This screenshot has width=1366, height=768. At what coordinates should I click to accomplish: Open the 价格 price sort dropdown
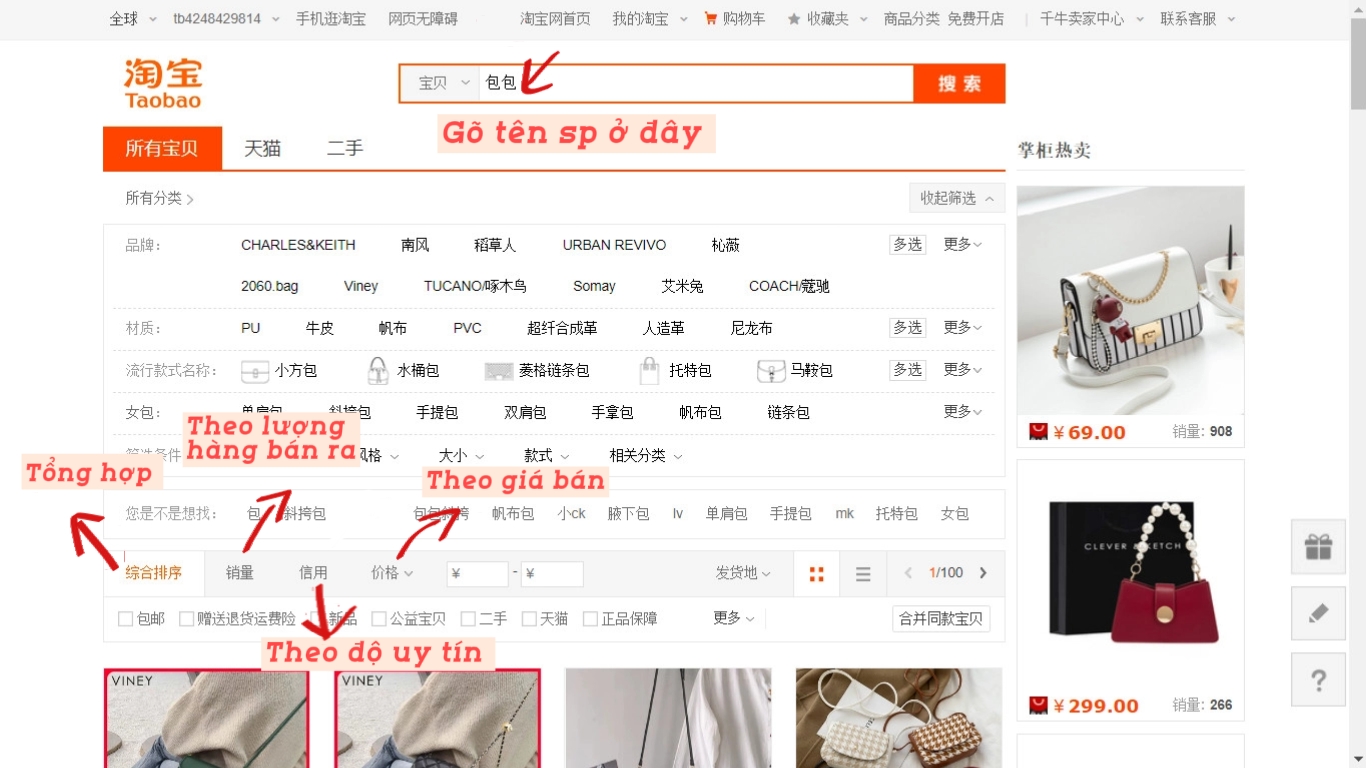pyautogui.click(x=392, y=573)
